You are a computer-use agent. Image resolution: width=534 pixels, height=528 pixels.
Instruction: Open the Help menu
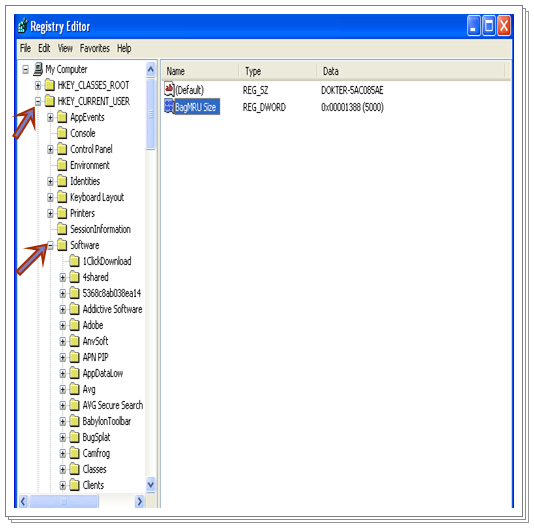tap(124, 48)
